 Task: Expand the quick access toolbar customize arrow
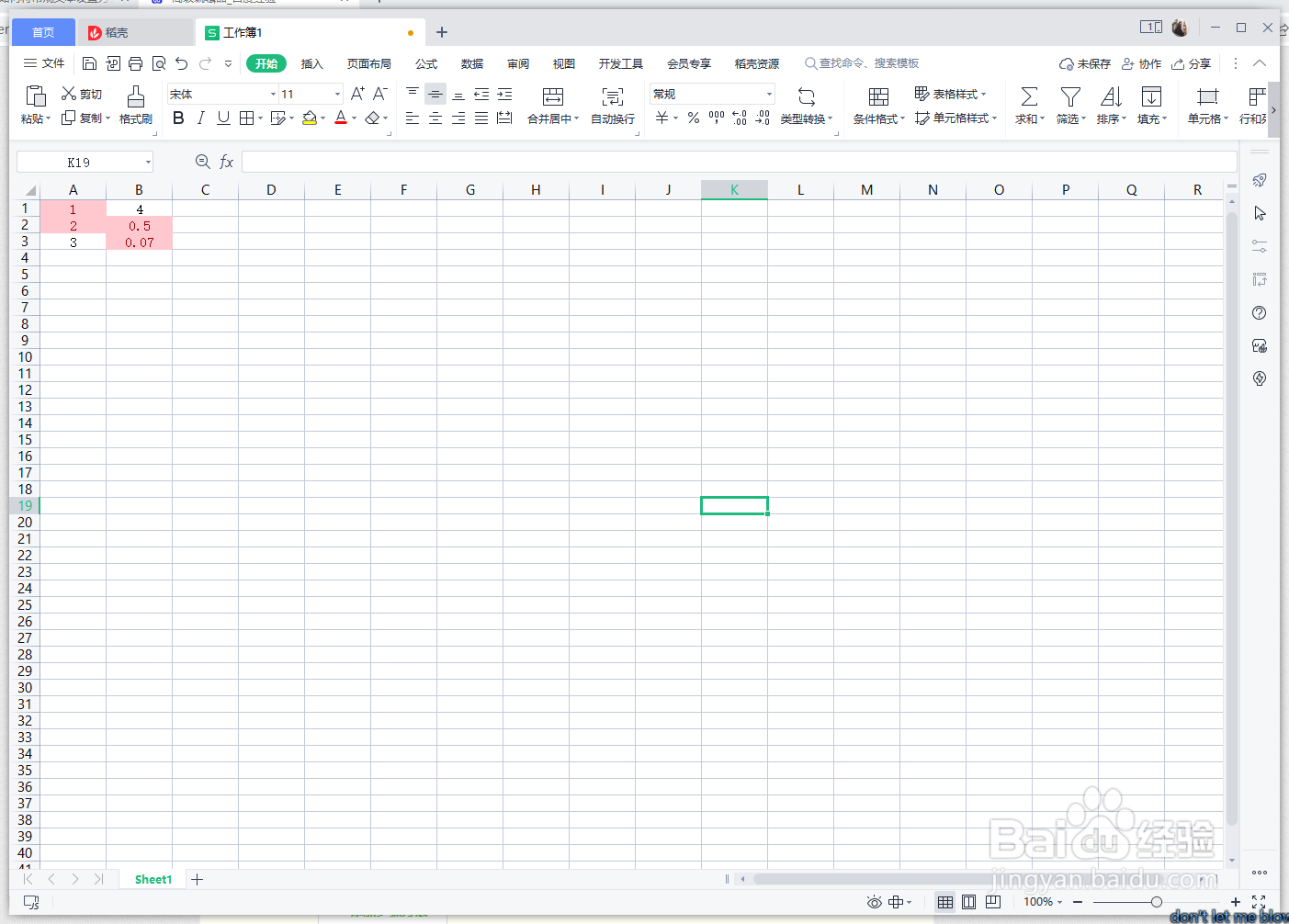click(228, 63)
